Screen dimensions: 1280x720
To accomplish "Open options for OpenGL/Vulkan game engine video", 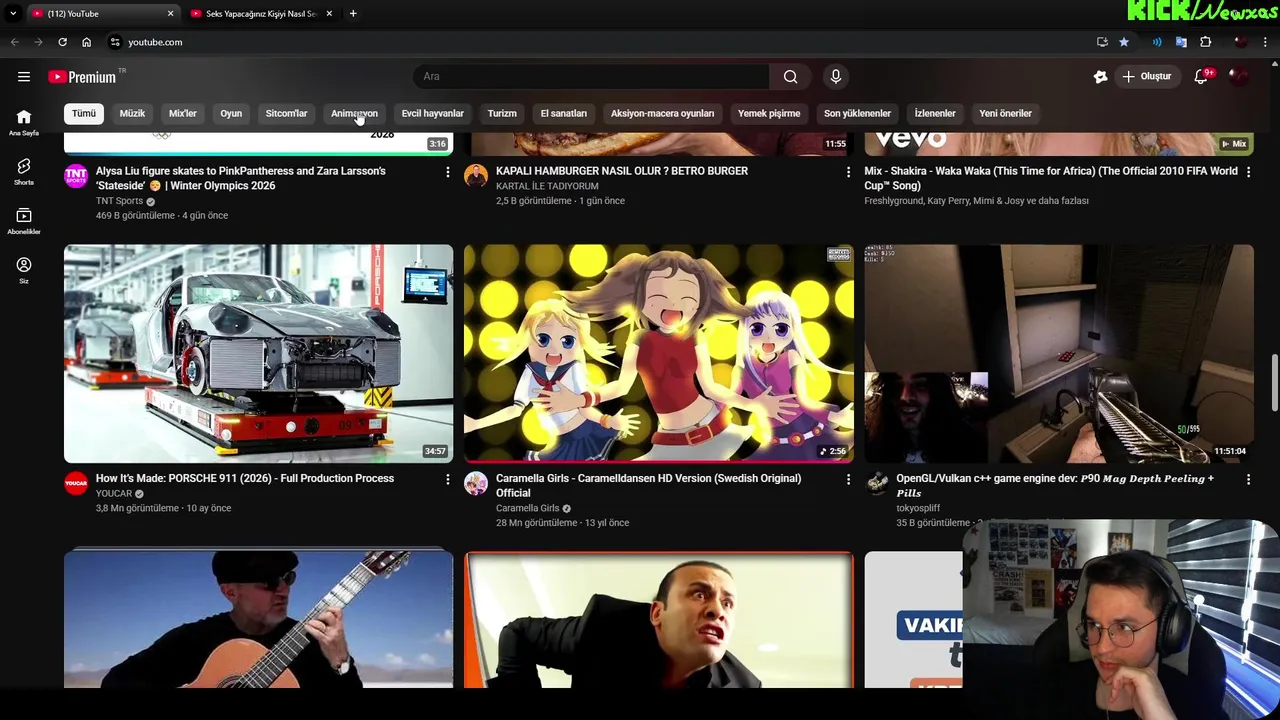I will pos(1248,479).
